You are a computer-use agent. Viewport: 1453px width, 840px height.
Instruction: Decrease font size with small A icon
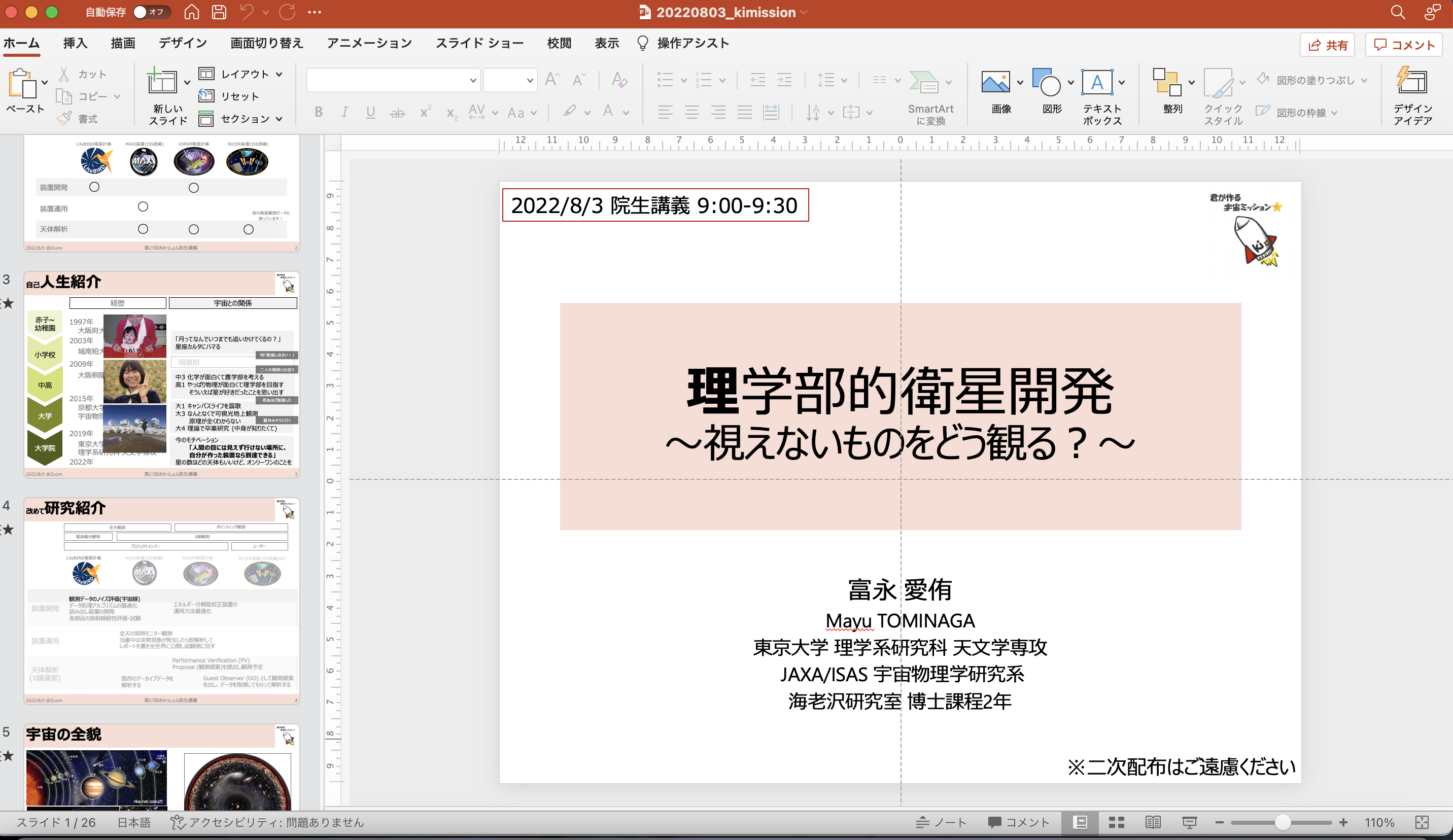(579, 80)
